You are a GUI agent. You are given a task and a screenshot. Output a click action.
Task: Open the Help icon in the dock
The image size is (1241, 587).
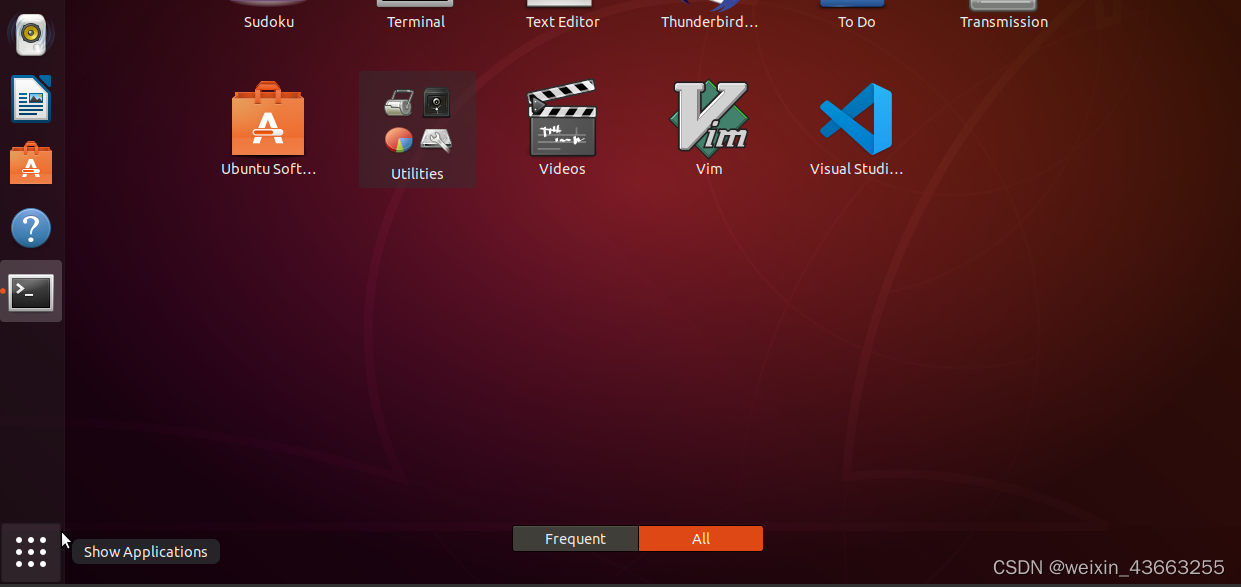(31, 228)
